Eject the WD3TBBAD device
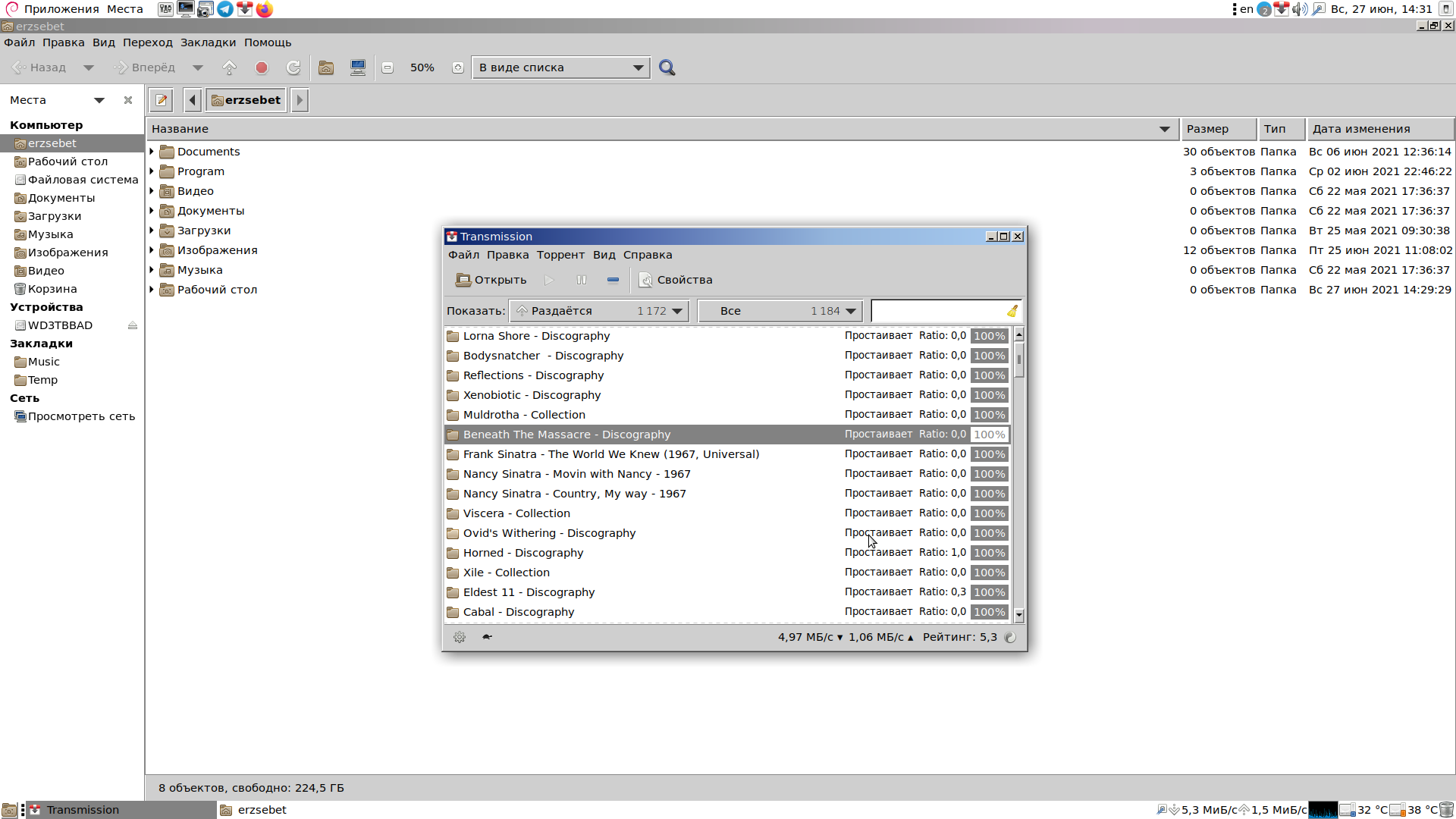This screenshot has width=1456, height=819. [133, 325]
